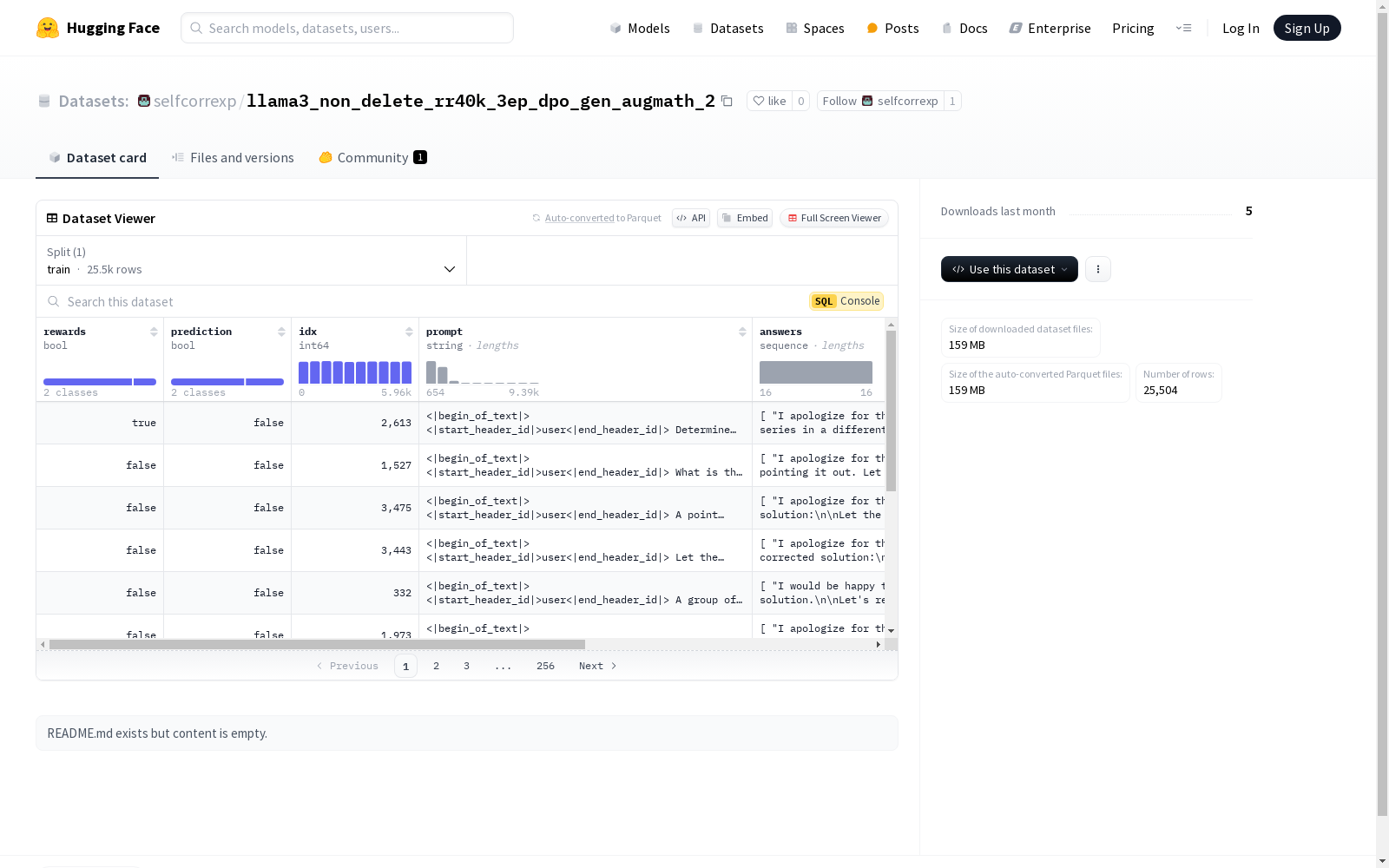The height and width of the screenshot is (868, 1389).
Task: Sort by the prediction column
Action: [281, 332]
